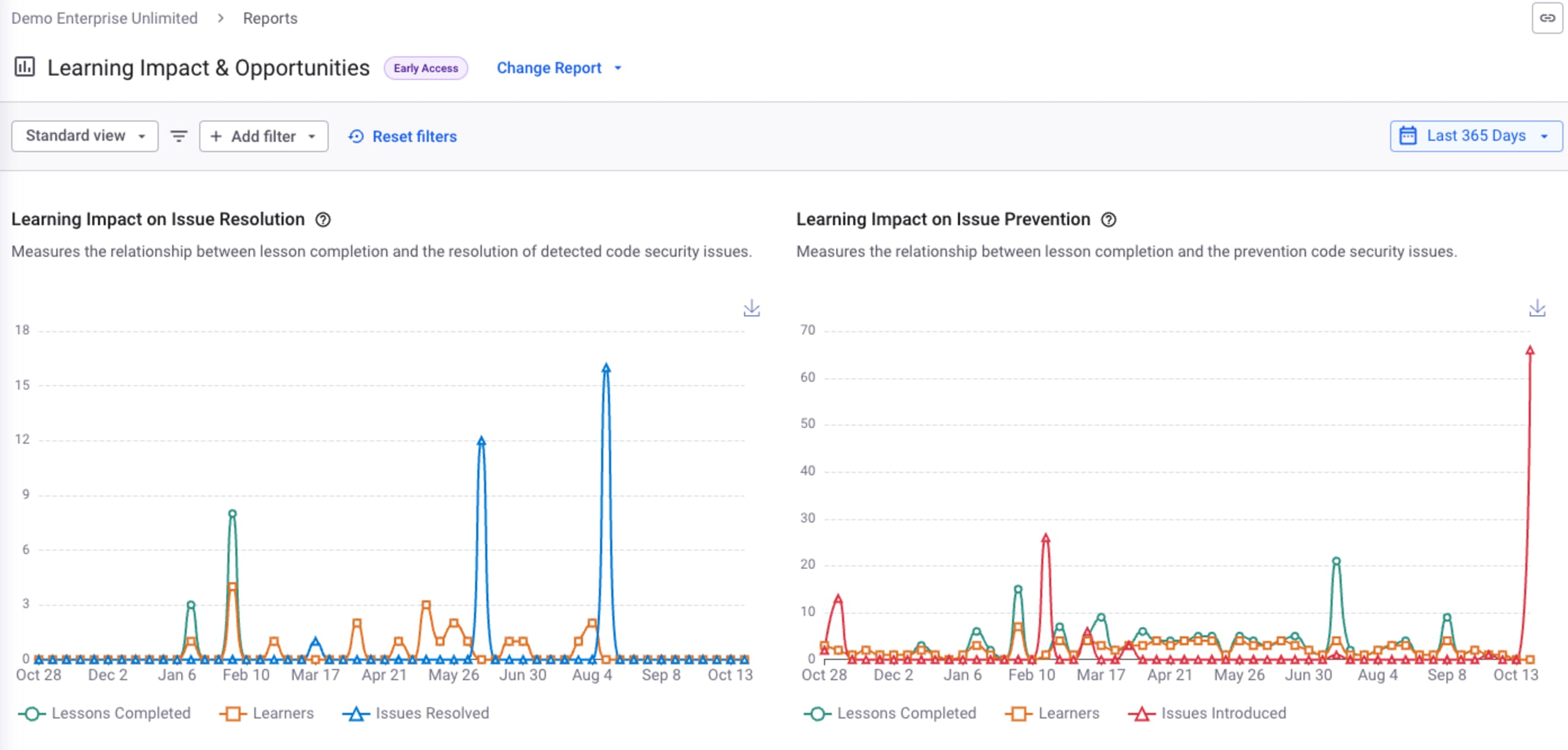Viewport: 1568px width, 750px height.
Task: Click the reset history icon beside Reset filters
Action: coord(356,136)
